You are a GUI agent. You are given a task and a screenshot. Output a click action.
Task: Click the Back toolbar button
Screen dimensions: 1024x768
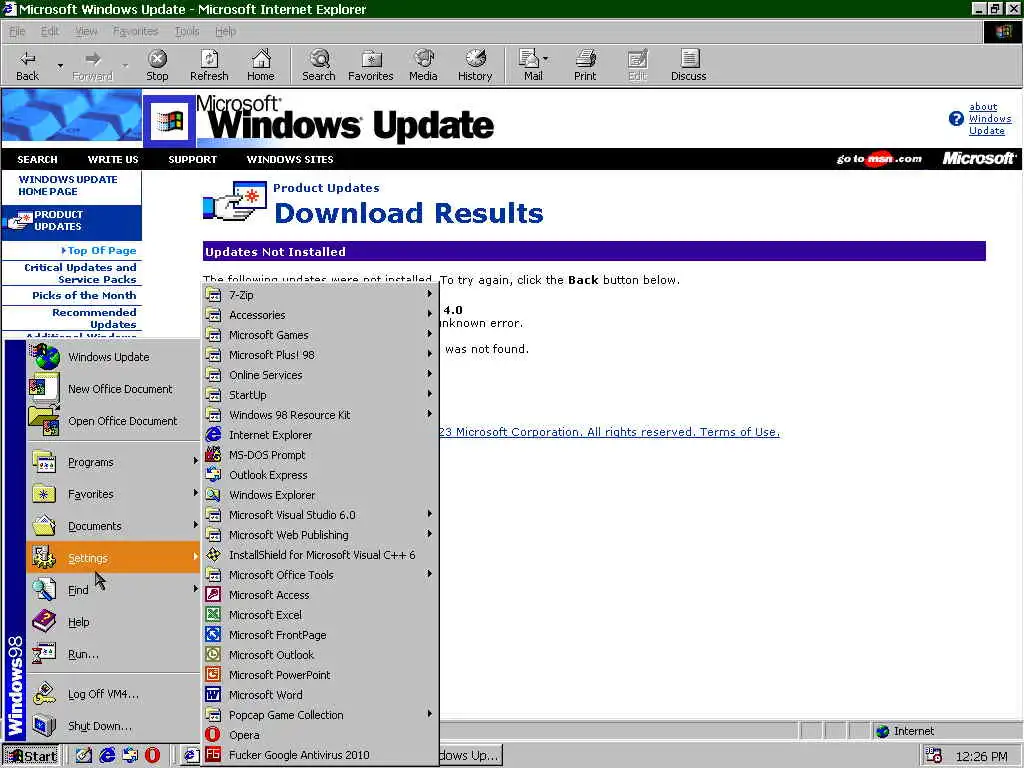click(27, 65)
